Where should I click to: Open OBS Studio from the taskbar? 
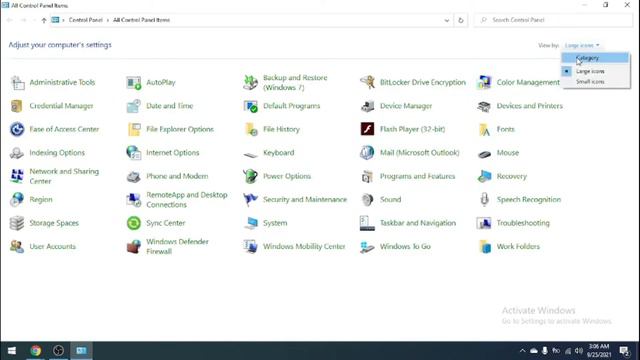(58, 351)
